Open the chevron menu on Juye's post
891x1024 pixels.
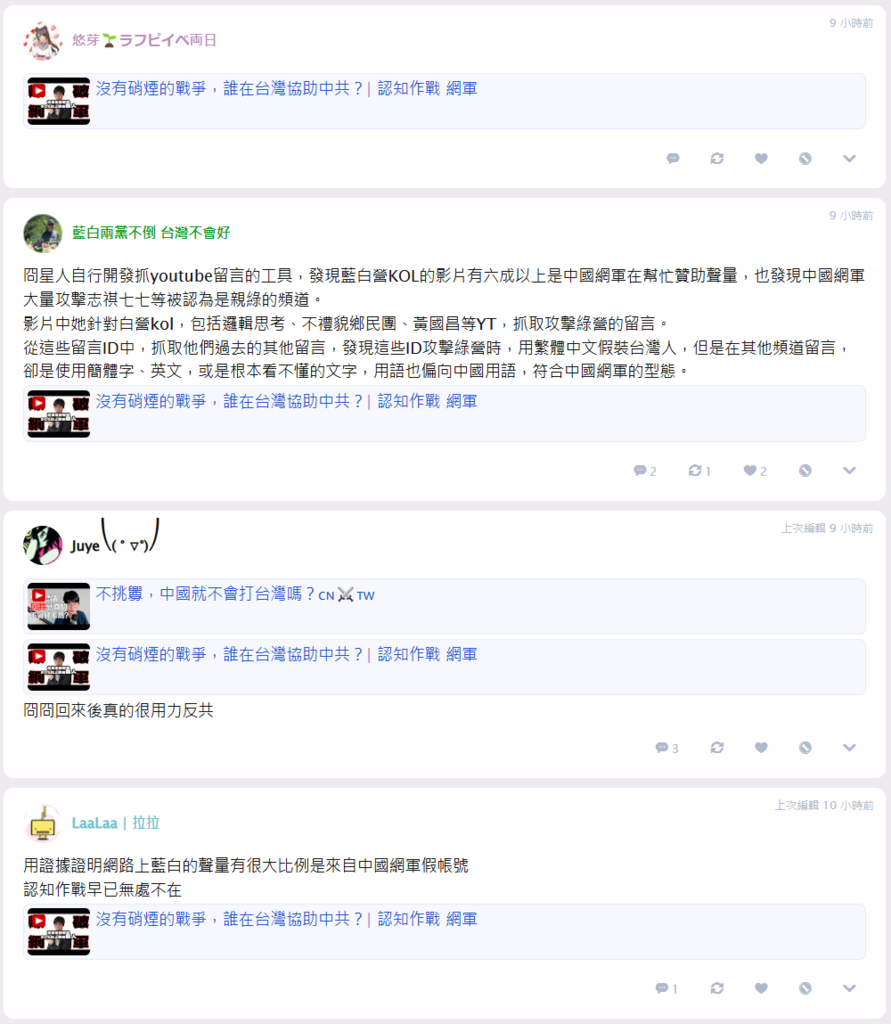[849, 747]
